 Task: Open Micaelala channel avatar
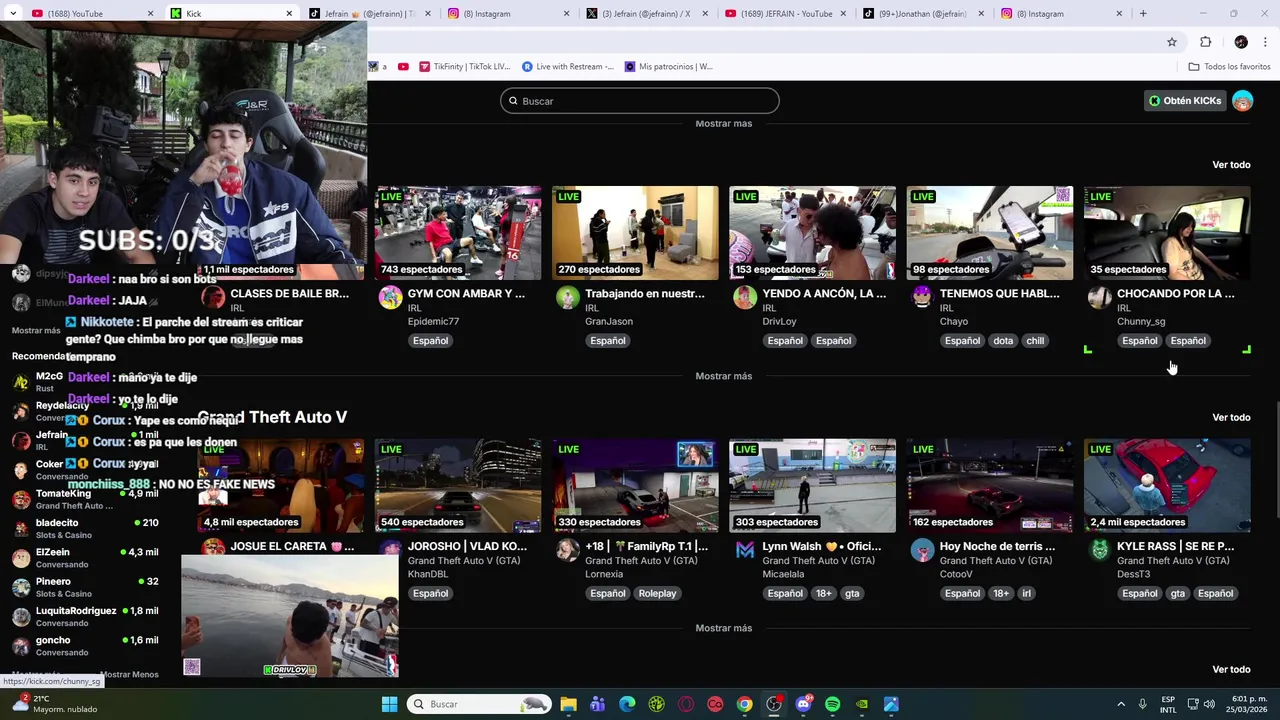pos(745,550)
